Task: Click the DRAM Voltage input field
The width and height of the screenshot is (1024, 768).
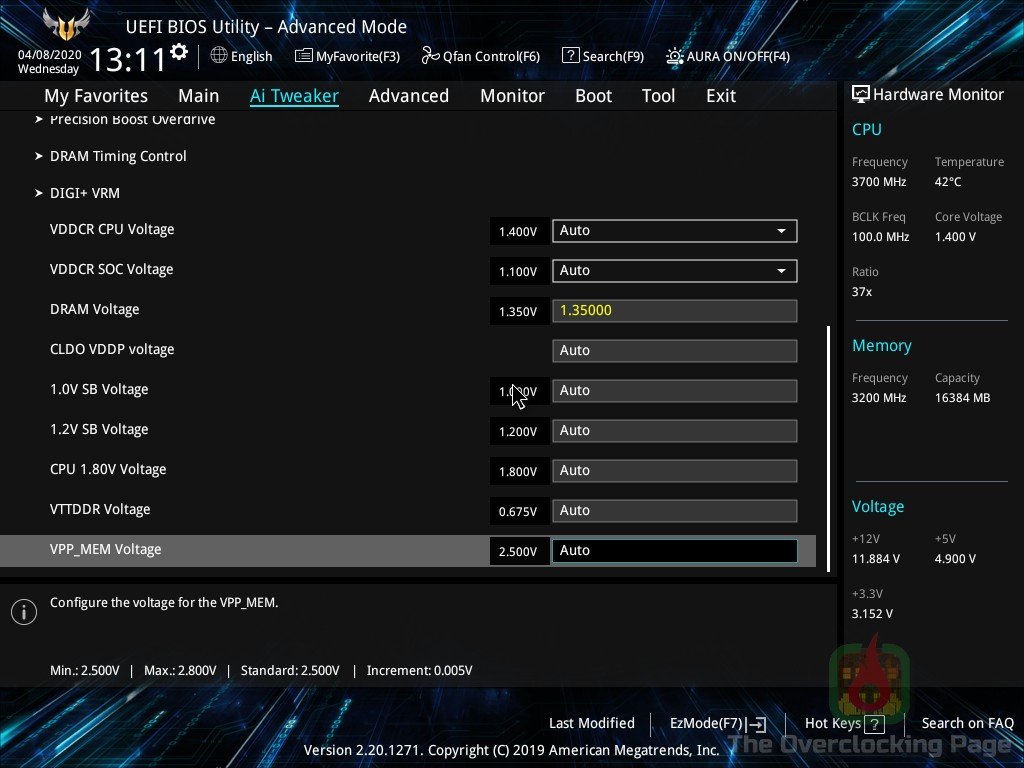Action: [674, 311]
